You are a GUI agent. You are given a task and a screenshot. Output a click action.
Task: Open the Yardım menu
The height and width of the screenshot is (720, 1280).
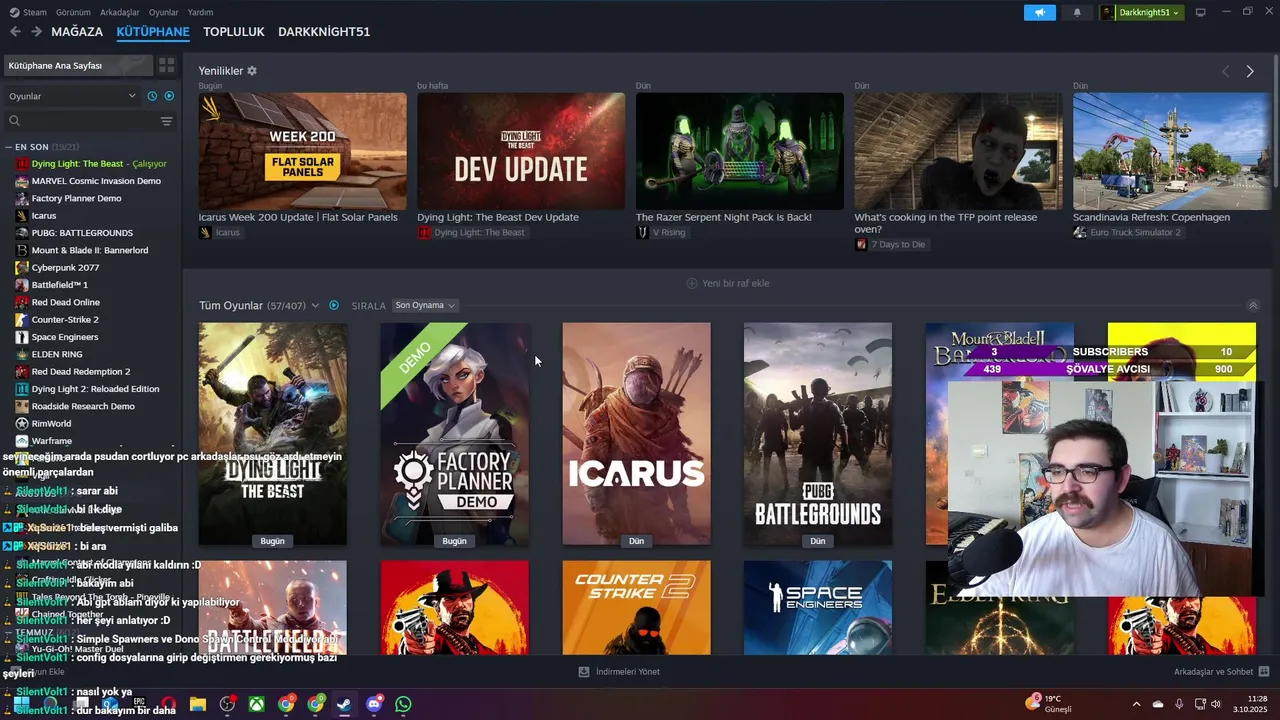point(200,12)
